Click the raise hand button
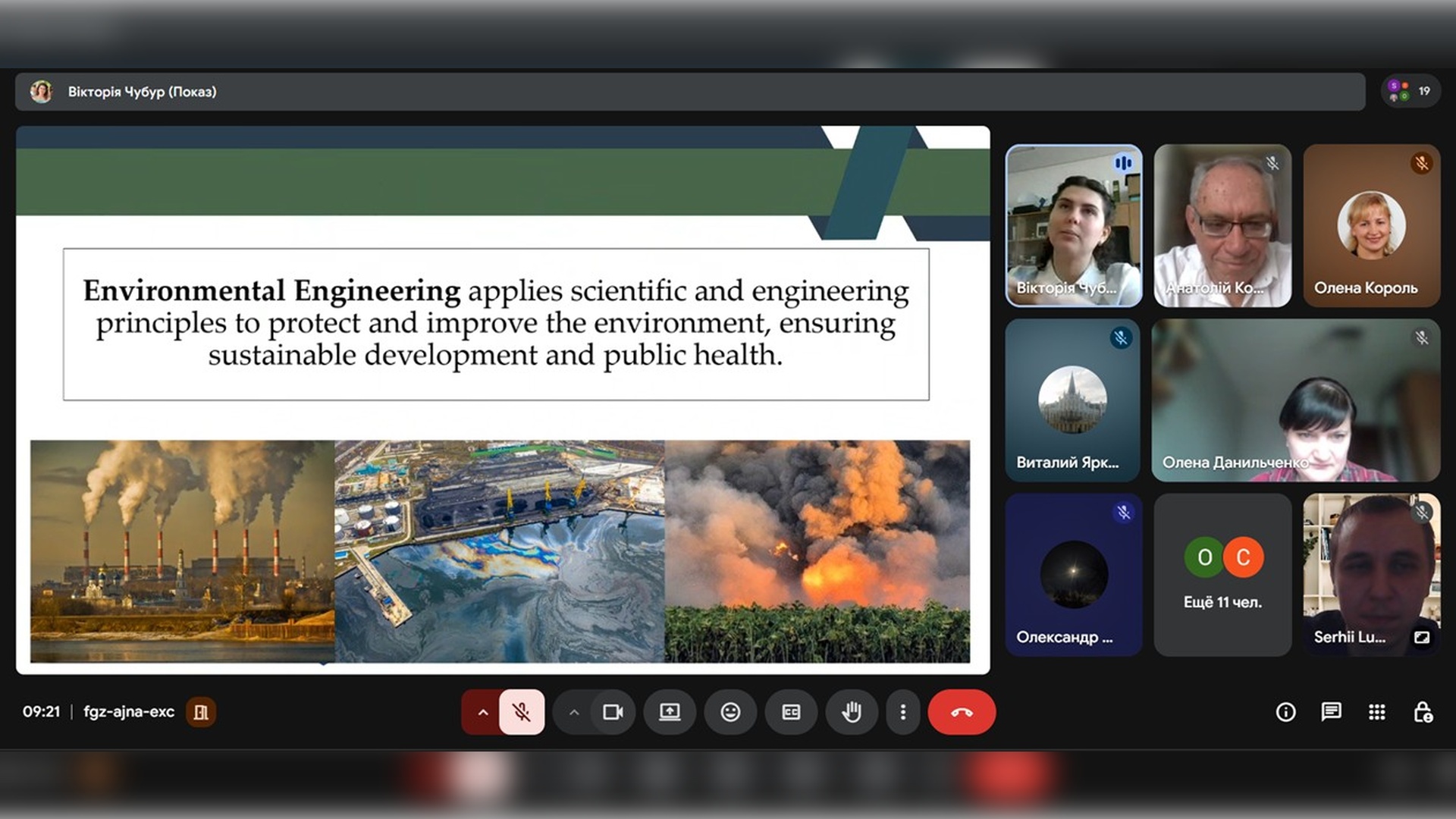Image resolution: width=1456 pixels, height=819 pixels. [852, 712]
